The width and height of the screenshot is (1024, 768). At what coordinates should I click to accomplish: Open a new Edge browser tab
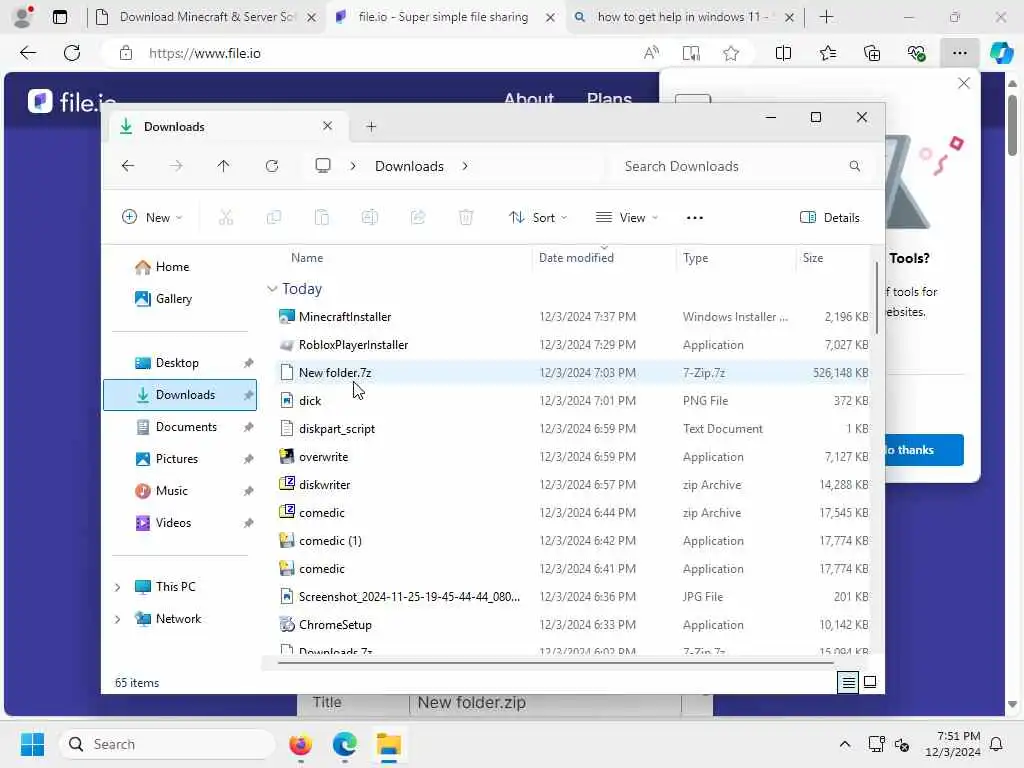(826, 17)
